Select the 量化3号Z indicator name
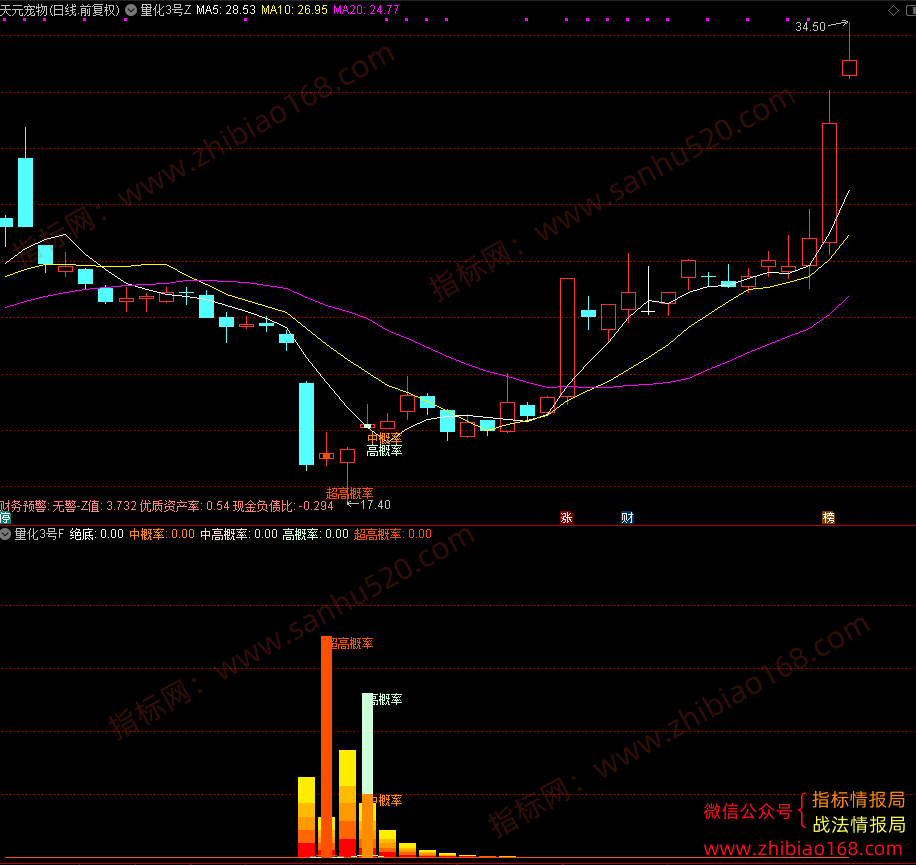The width and height of the screenshot is (916, 865). [166, 10]
